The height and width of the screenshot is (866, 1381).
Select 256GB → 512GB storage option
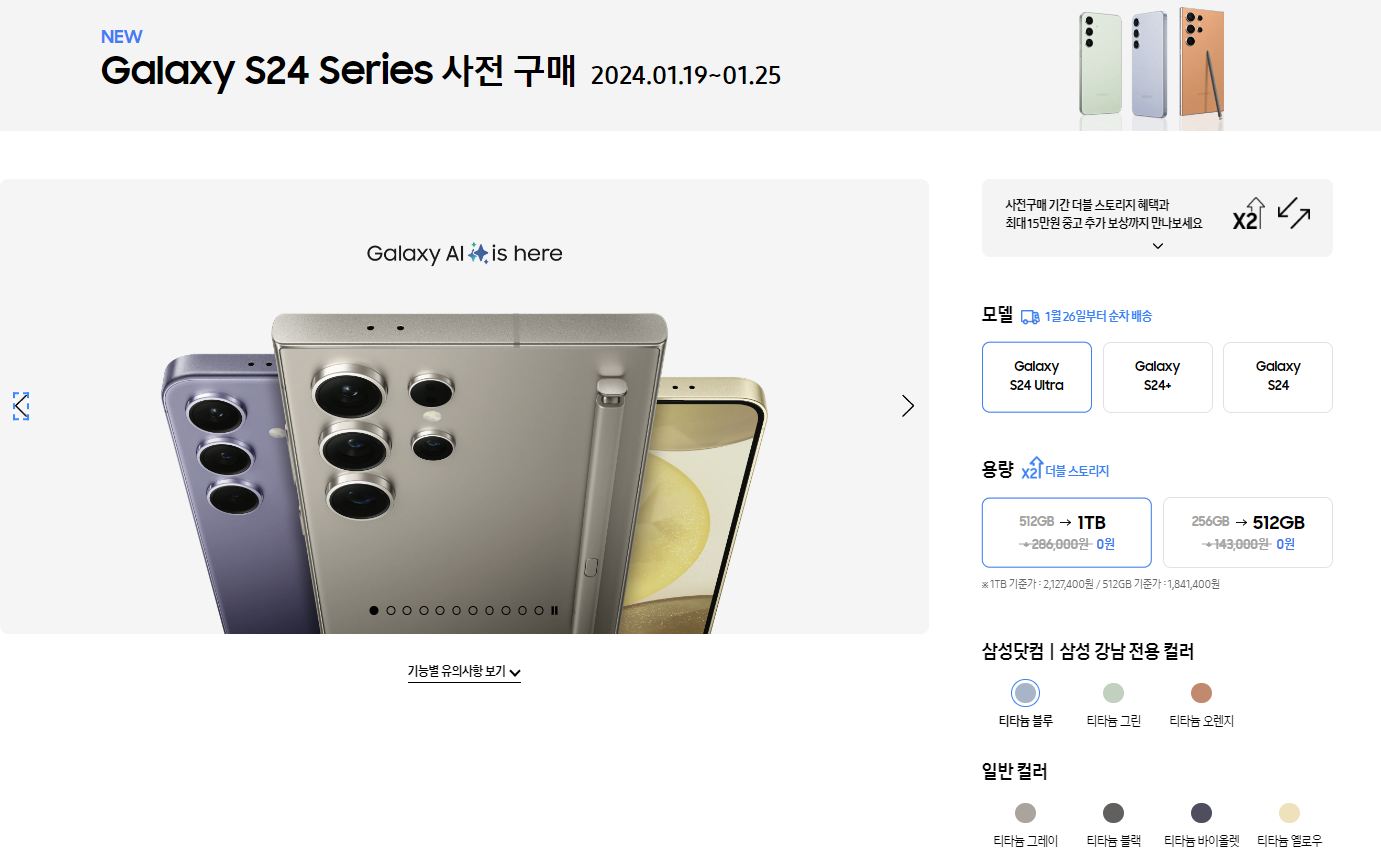[x=1248, y=533]
